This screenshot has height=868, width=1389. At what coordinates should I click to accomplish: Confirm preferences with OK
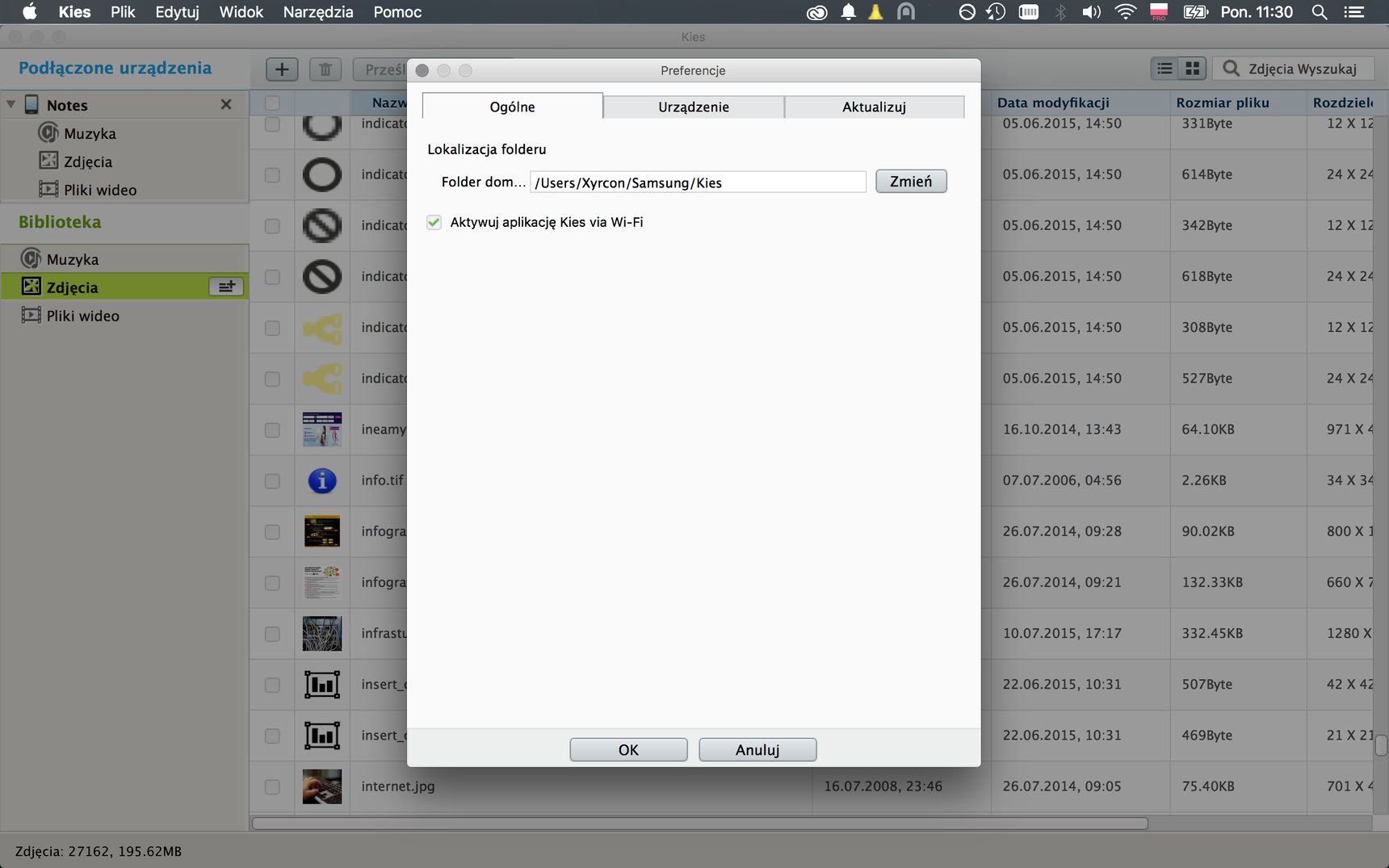(x=628, y=749)
